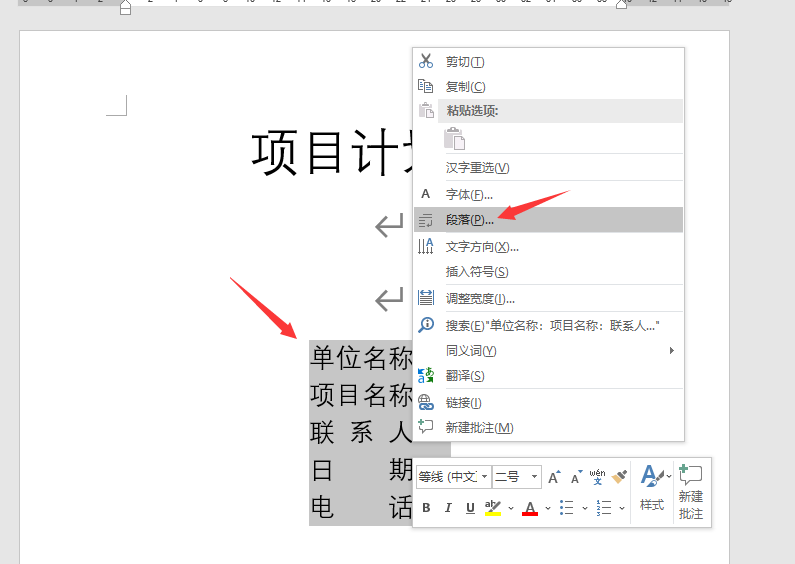Select 剪切(T) menu item

pyautogui.click(x=549, y=61)
